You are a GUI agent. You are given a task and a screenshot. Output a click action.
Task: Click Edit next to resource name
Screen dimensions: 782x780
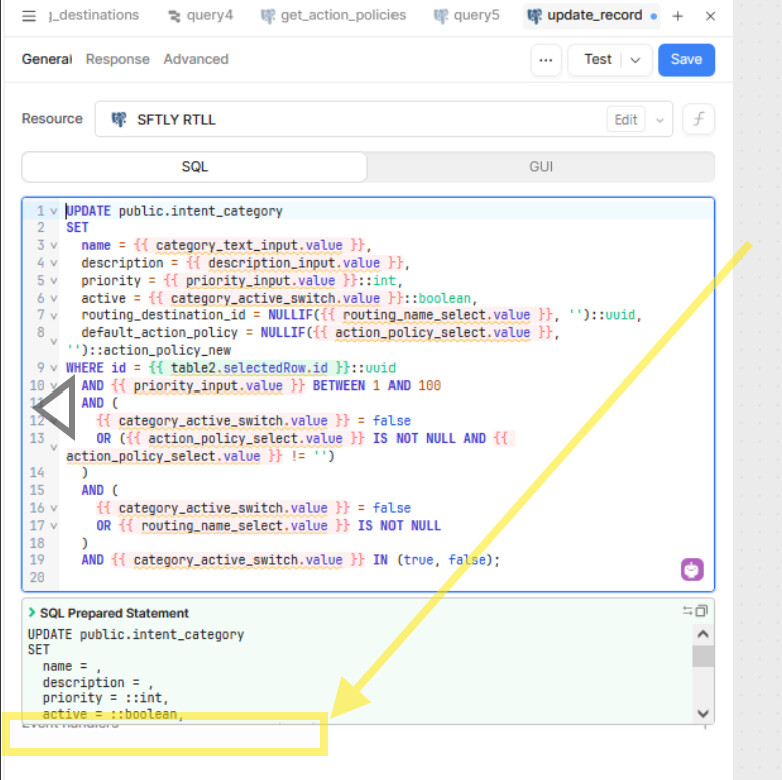626,120
